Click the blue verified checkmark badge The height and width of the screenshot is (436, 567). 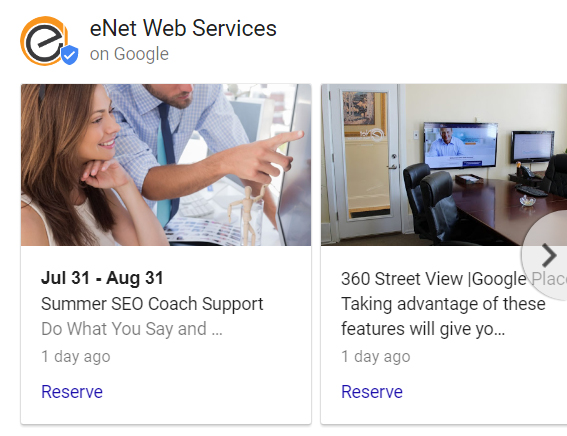pyautogui.click(x=69, y=55)
